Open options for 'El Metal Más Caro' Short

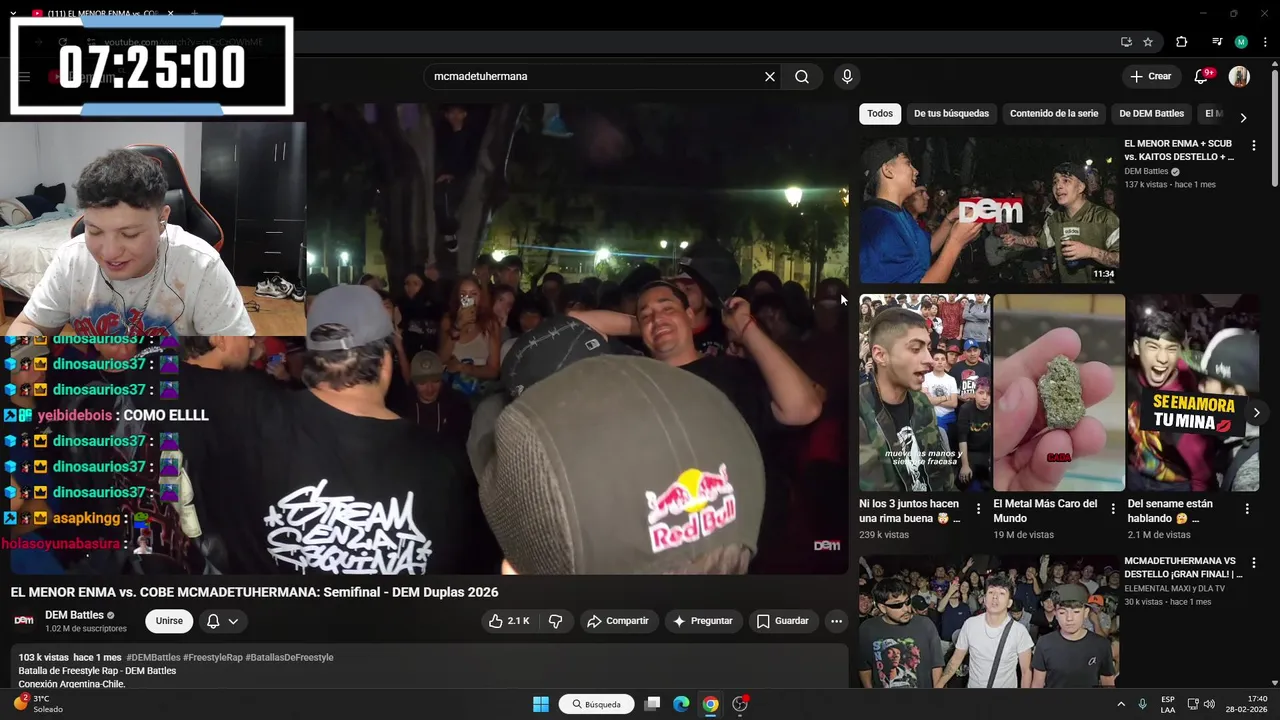click(1112, 509)
